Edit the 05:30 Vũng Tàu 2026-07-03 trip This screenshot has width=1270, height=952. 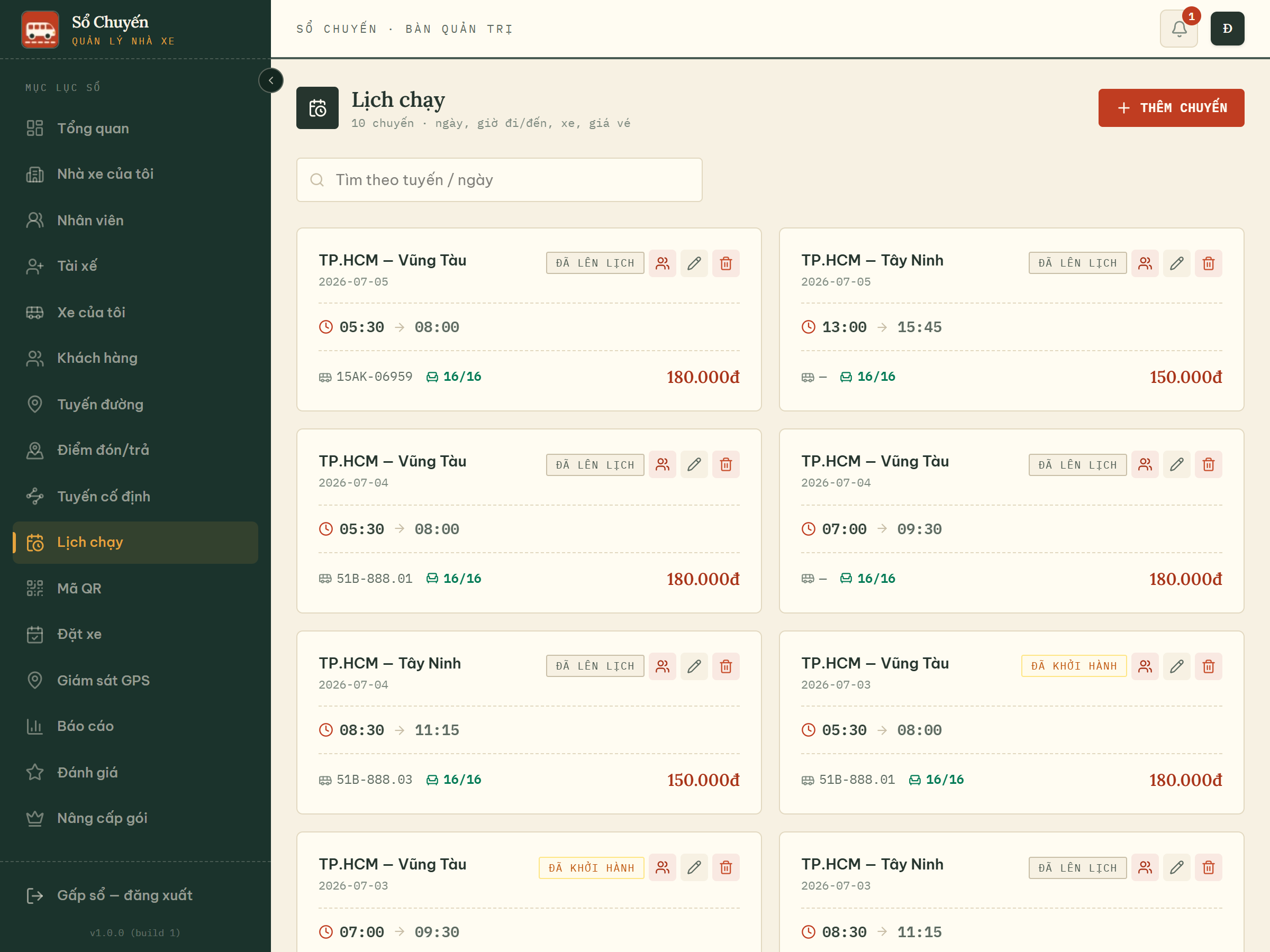point(1176,666)
